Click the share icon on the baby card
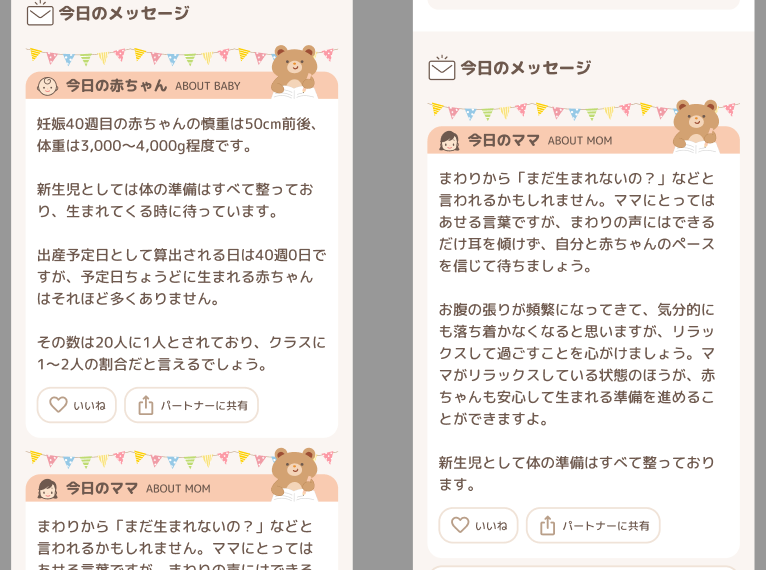Viewport: 766px width, 570px height. 146,405
